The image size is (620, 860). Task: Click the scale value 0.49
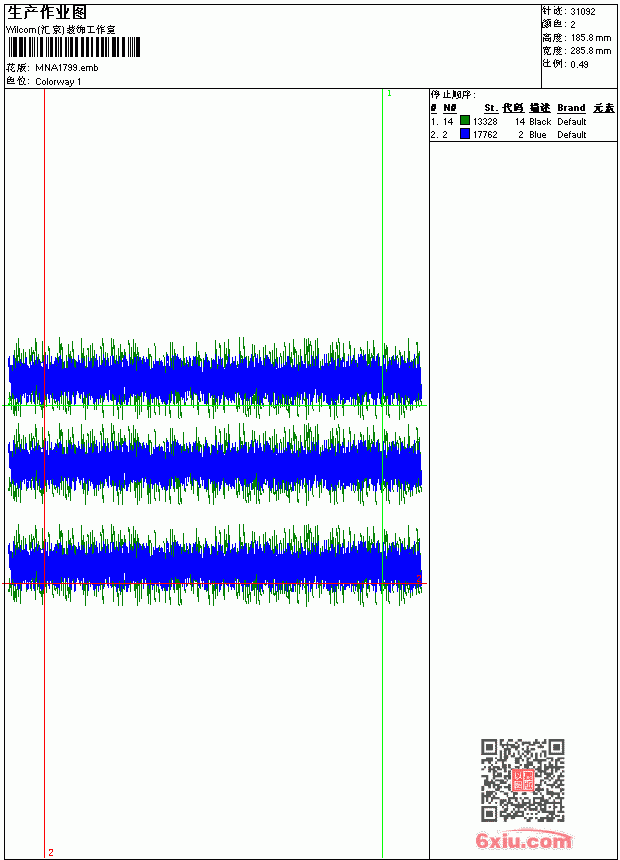(x=579, y=65)
